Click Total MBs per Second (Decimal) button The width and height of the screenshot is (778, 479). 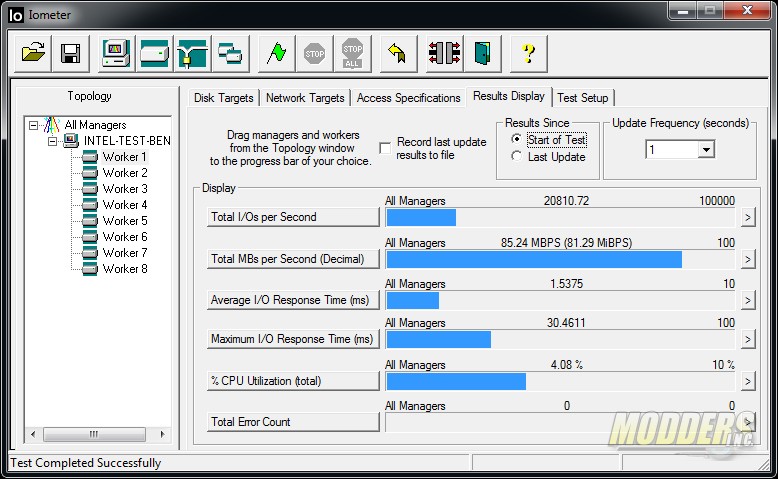point(293,259)
